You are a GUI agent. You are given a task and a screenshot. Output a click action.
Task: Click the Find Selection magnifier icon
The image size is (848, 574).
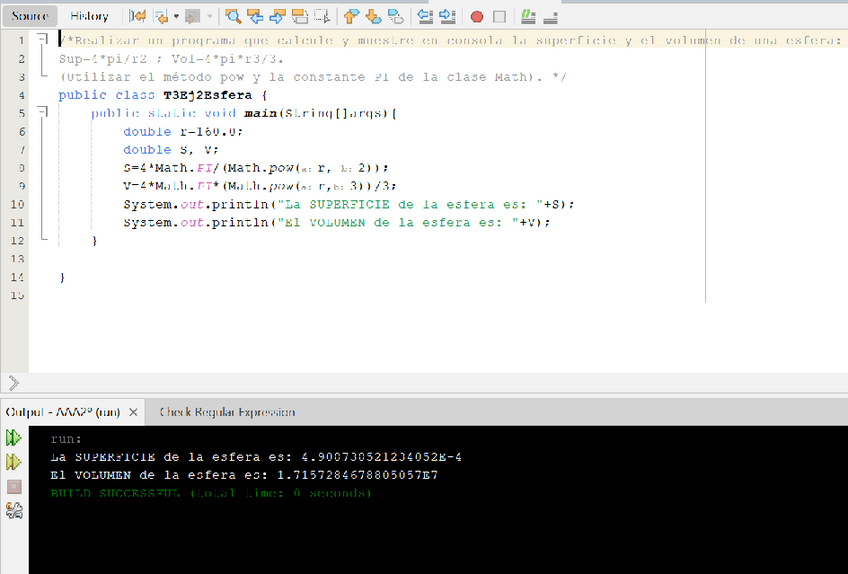tap(233, 16)
